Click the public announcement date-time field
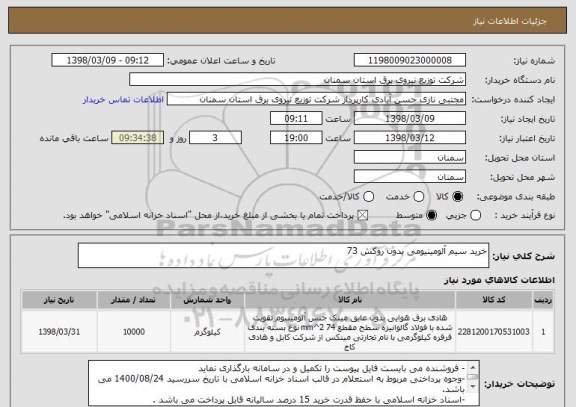576x407 pixels. [108, 60]
